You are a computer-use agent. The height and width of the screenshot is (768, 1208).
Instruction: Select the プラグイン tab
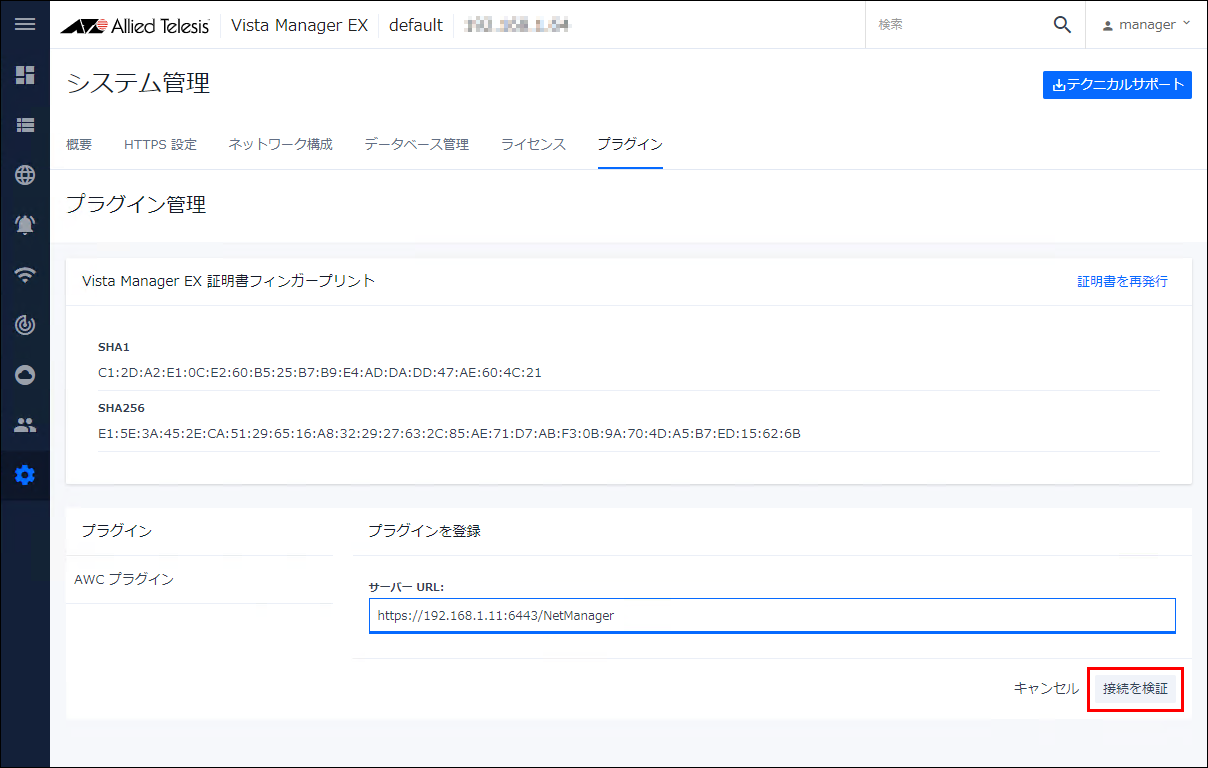click(630, 144)
